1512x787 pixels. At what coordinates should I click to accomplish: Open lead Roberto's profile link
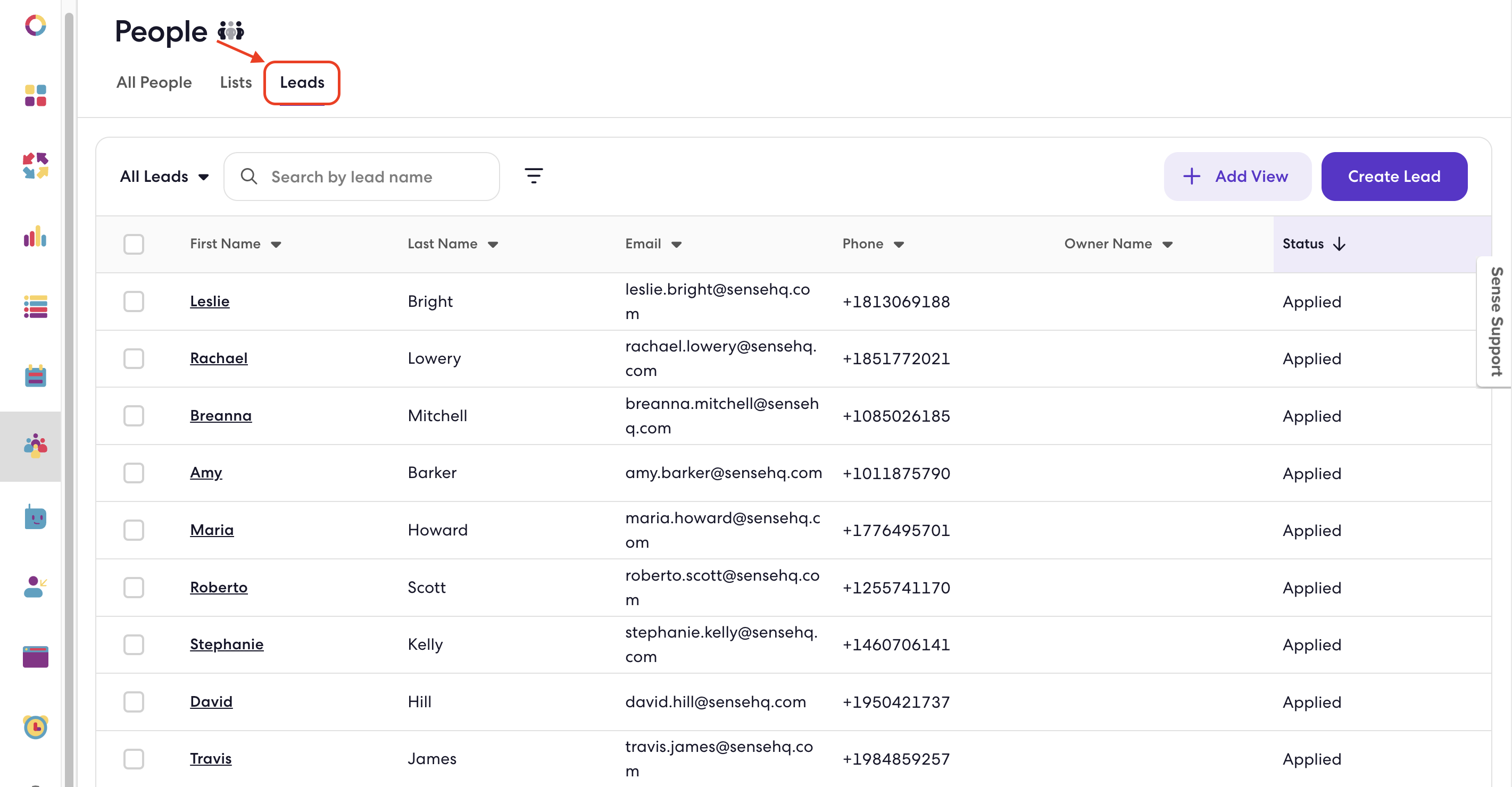[219, 588]
